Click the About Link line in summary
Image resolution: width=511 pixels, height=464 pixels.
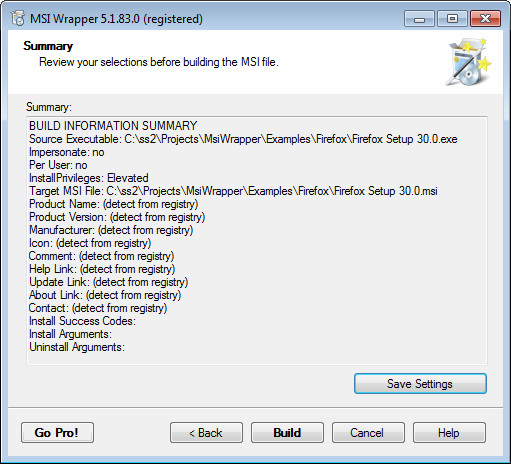pyautogui.click(x=105, y=295)
